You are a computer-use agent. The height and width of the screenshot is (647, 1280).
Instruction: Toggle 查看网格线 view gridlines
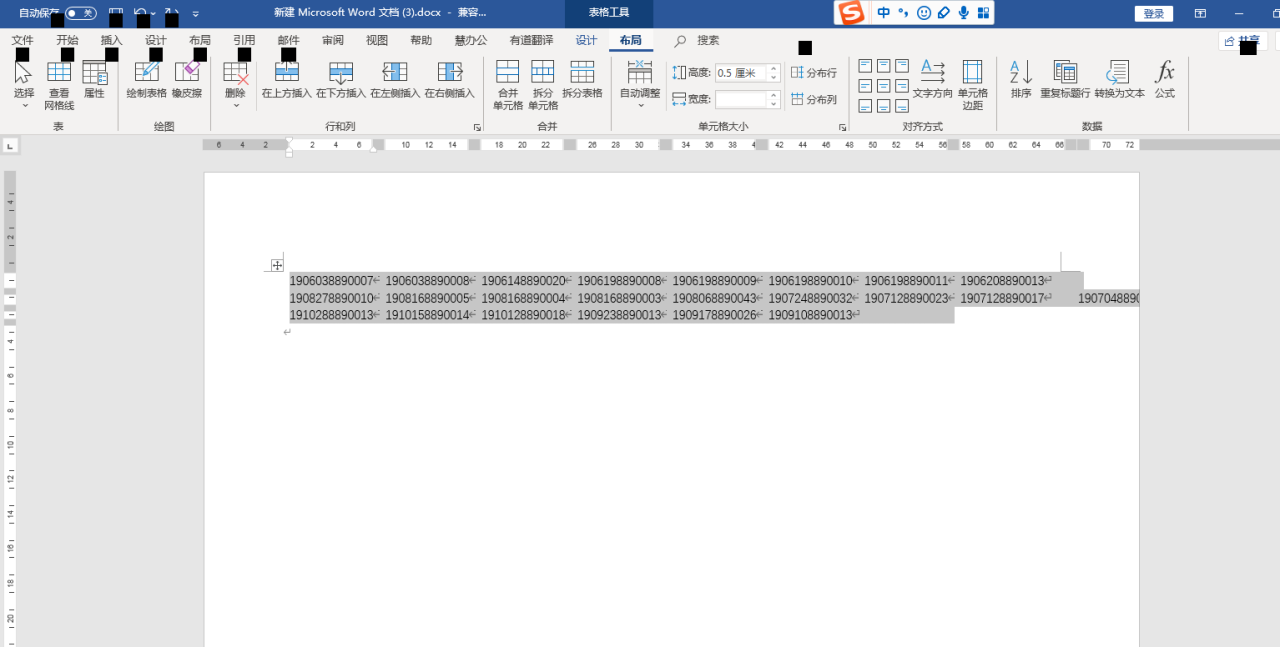click(x=59, y=83)
